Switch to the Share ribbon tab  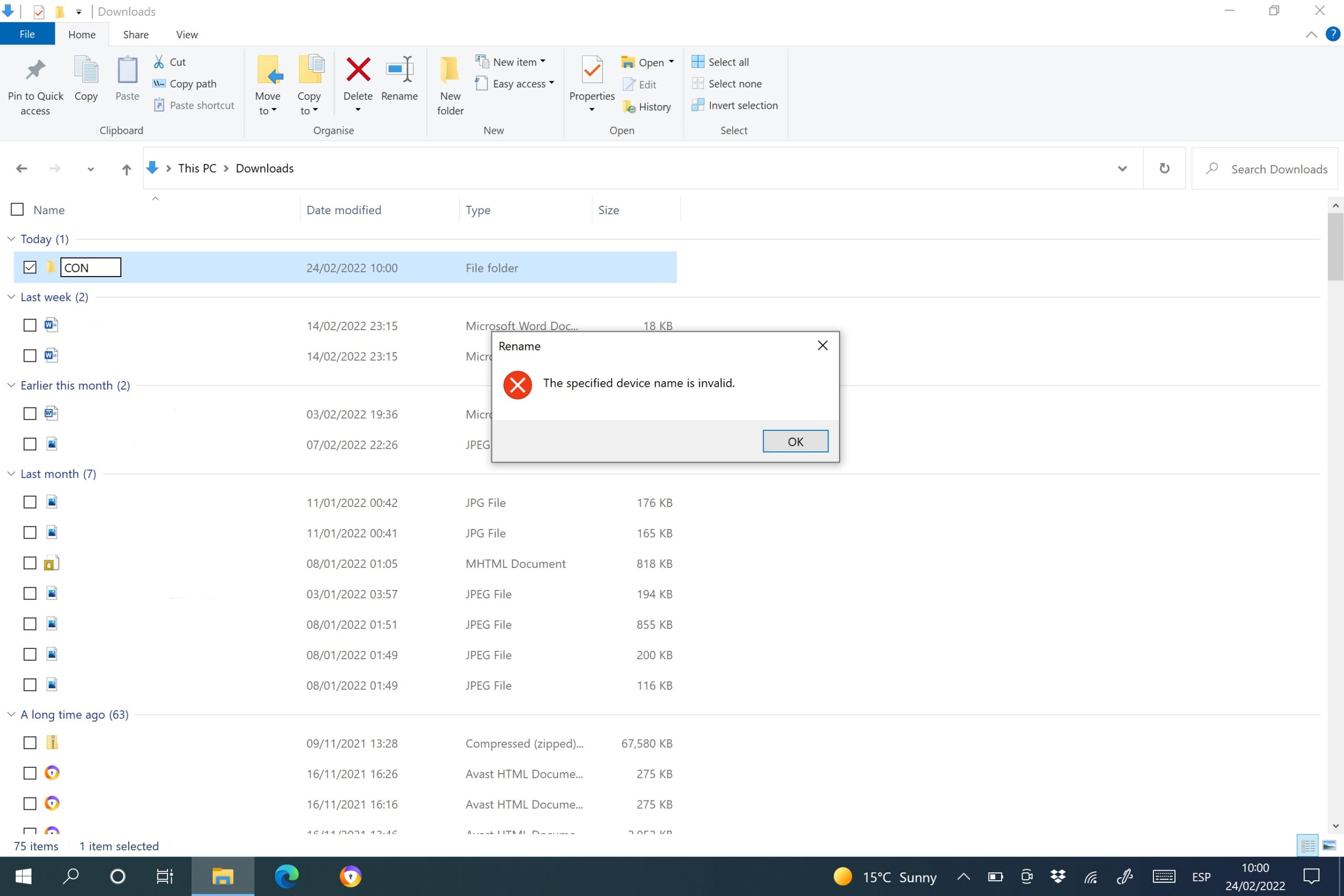point(136,34)
